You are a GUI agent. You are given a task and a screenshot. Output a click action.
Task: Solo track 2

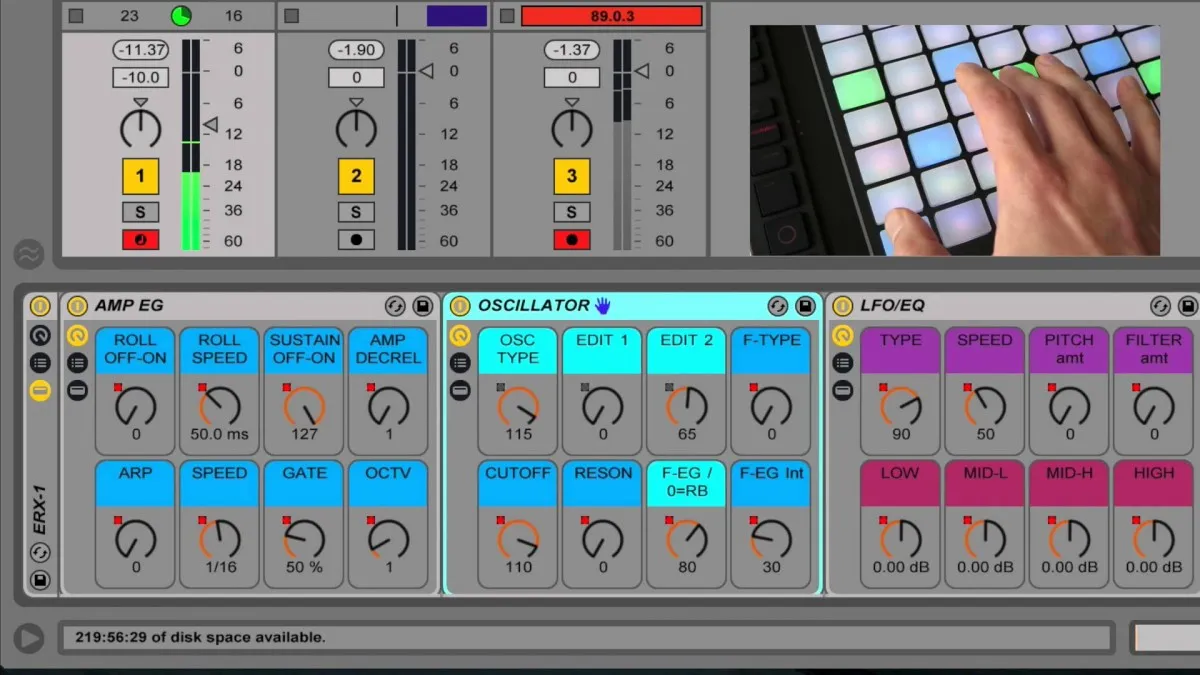(x=356, y=212)
